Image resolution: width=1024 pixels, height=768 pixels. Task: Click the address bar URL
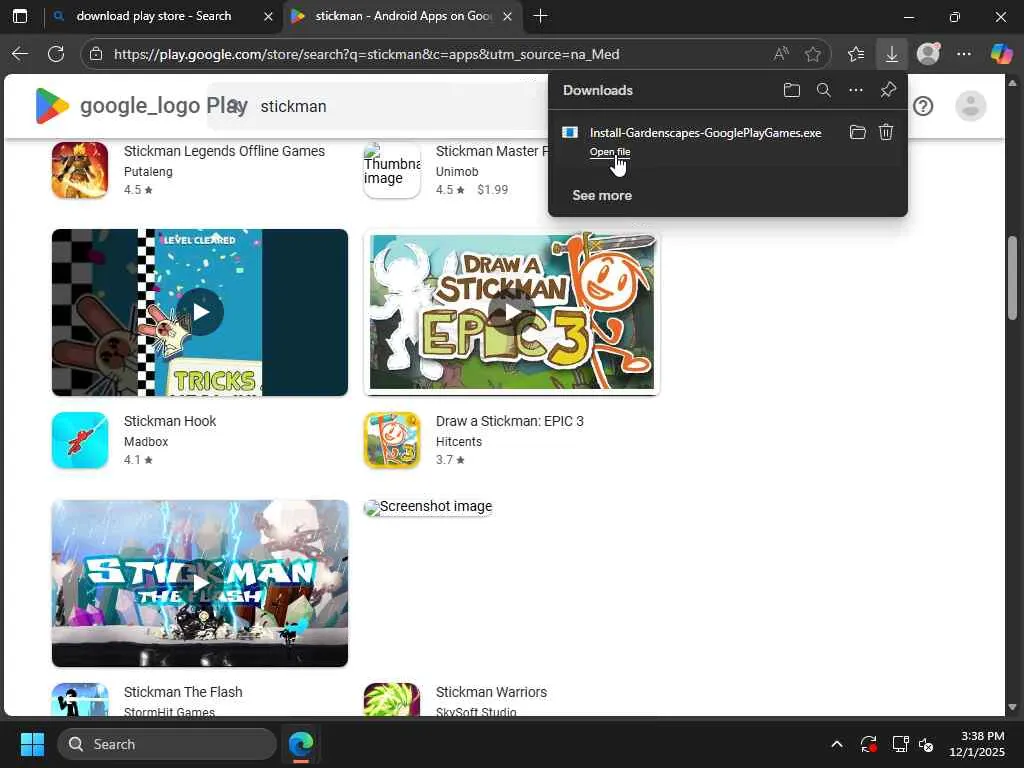[x=366, y=54]
